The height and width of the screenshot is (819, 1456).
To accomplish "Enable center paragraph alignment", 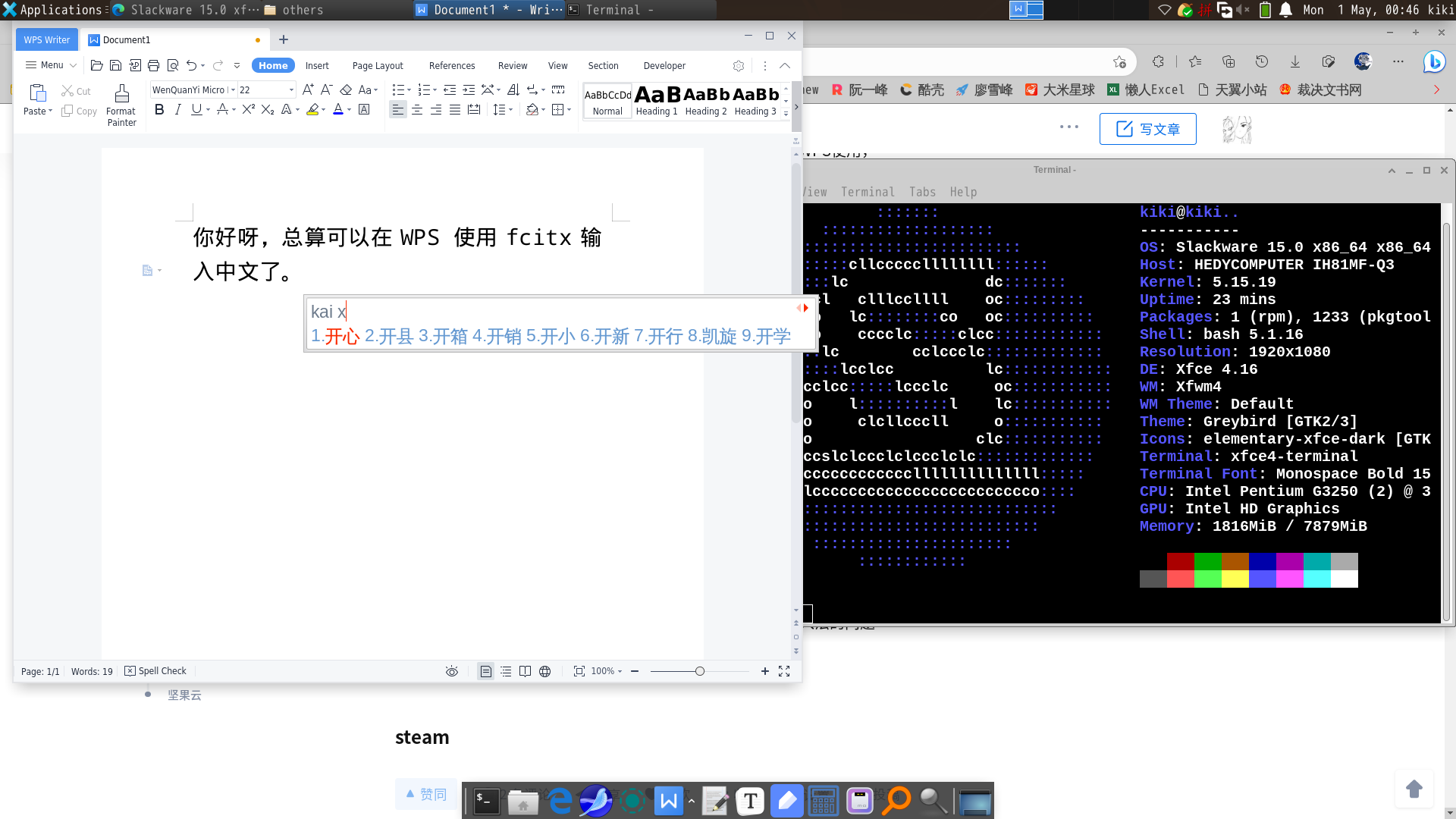I will click(x=417, y=109).
